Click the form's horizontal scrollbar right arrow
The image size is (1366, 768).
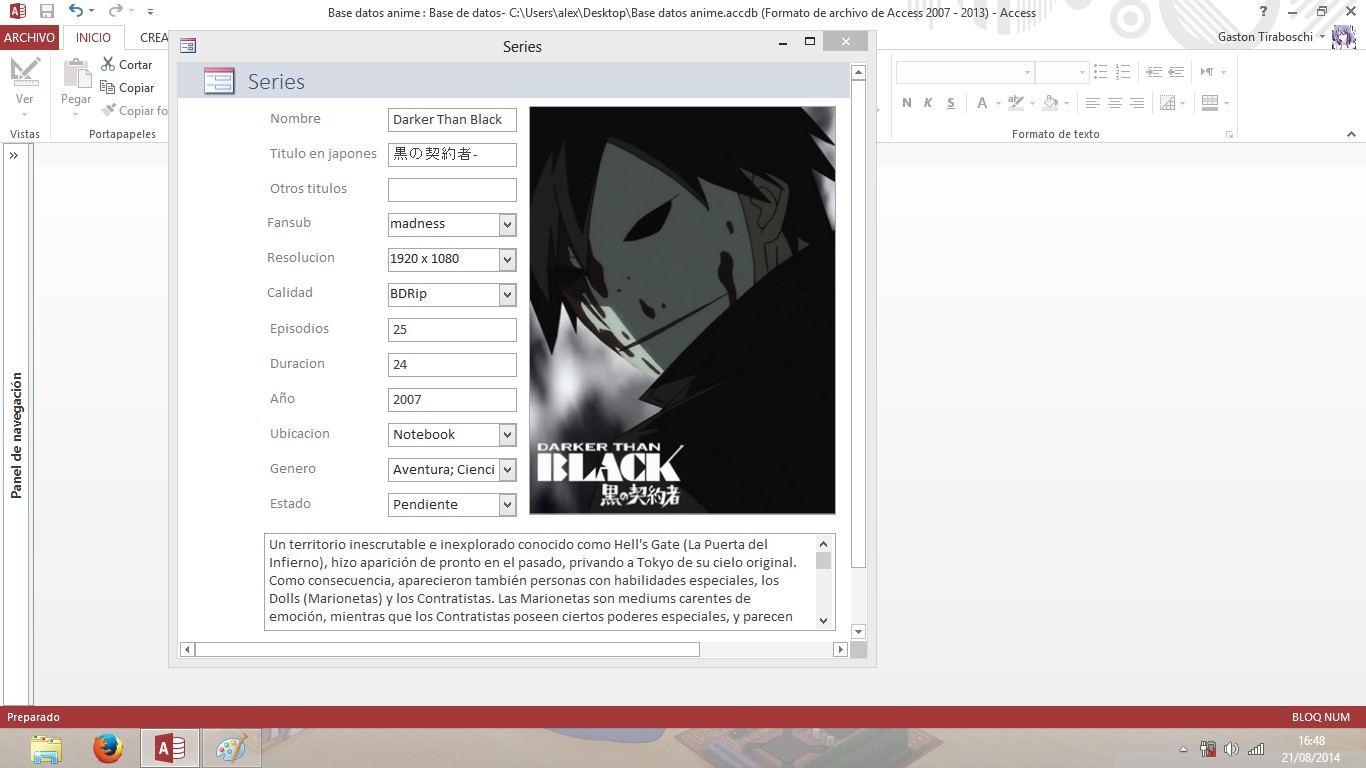[840, 650]
